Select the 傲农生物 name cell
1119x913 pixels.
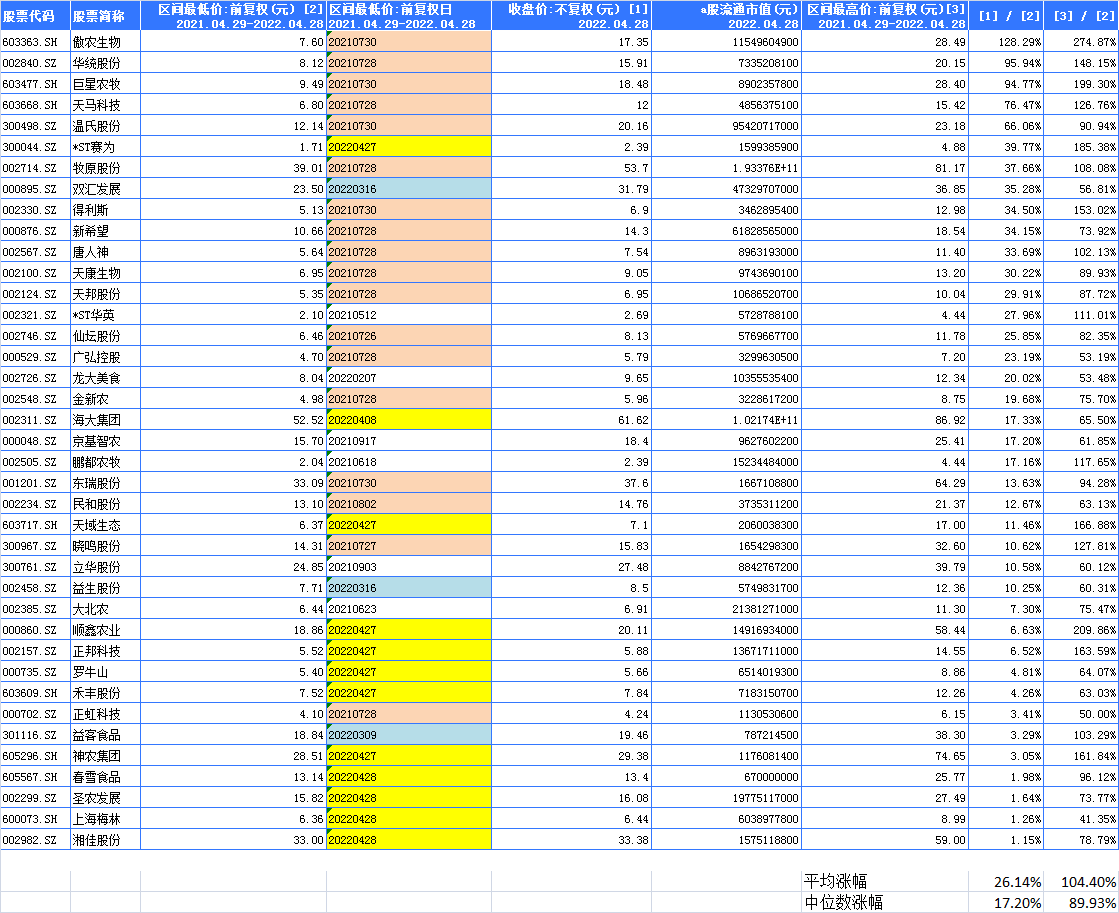(x=106, y=42)
